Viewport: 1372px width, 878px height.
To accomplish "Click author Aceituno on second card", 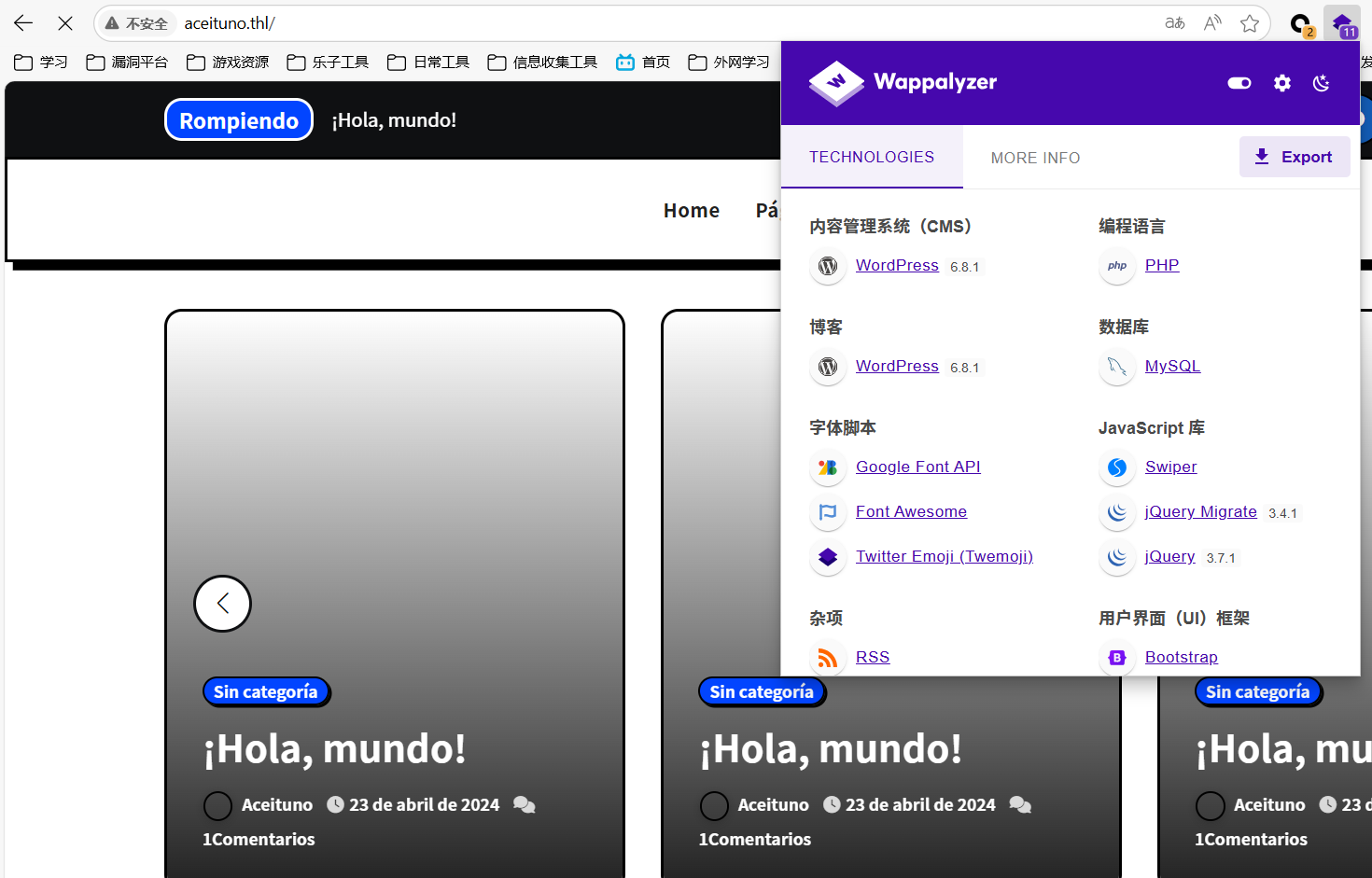I will coord(774,805).
